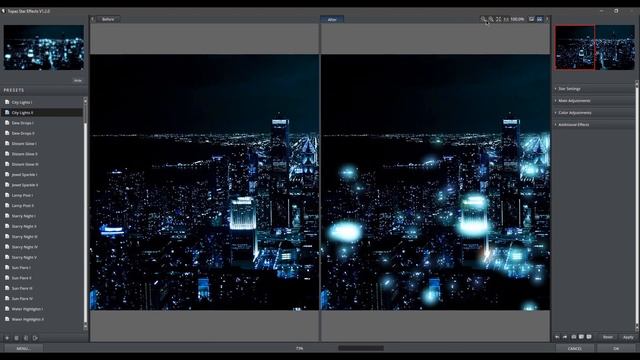This screenshot has width=640, height=360.
Task: Select the Starry Night II preset
Action: click(x=42, y=226)
